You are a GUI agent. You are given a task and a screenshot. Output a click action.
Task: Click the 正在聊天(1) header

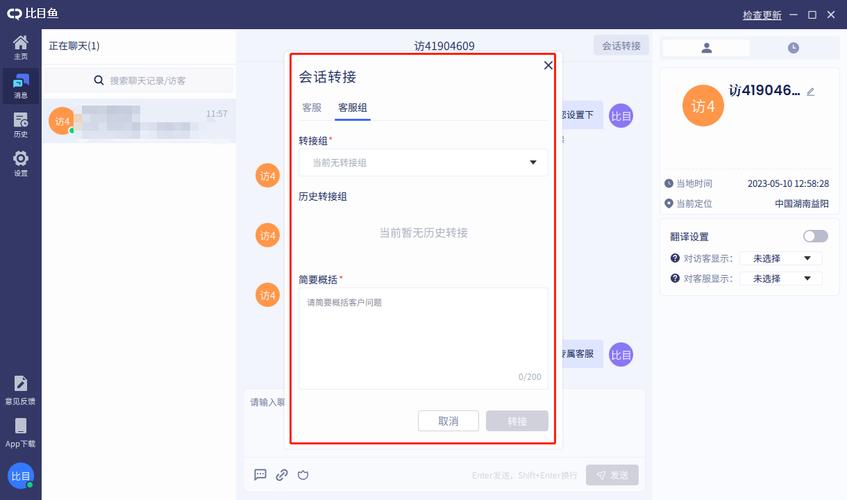pos(74,46)
